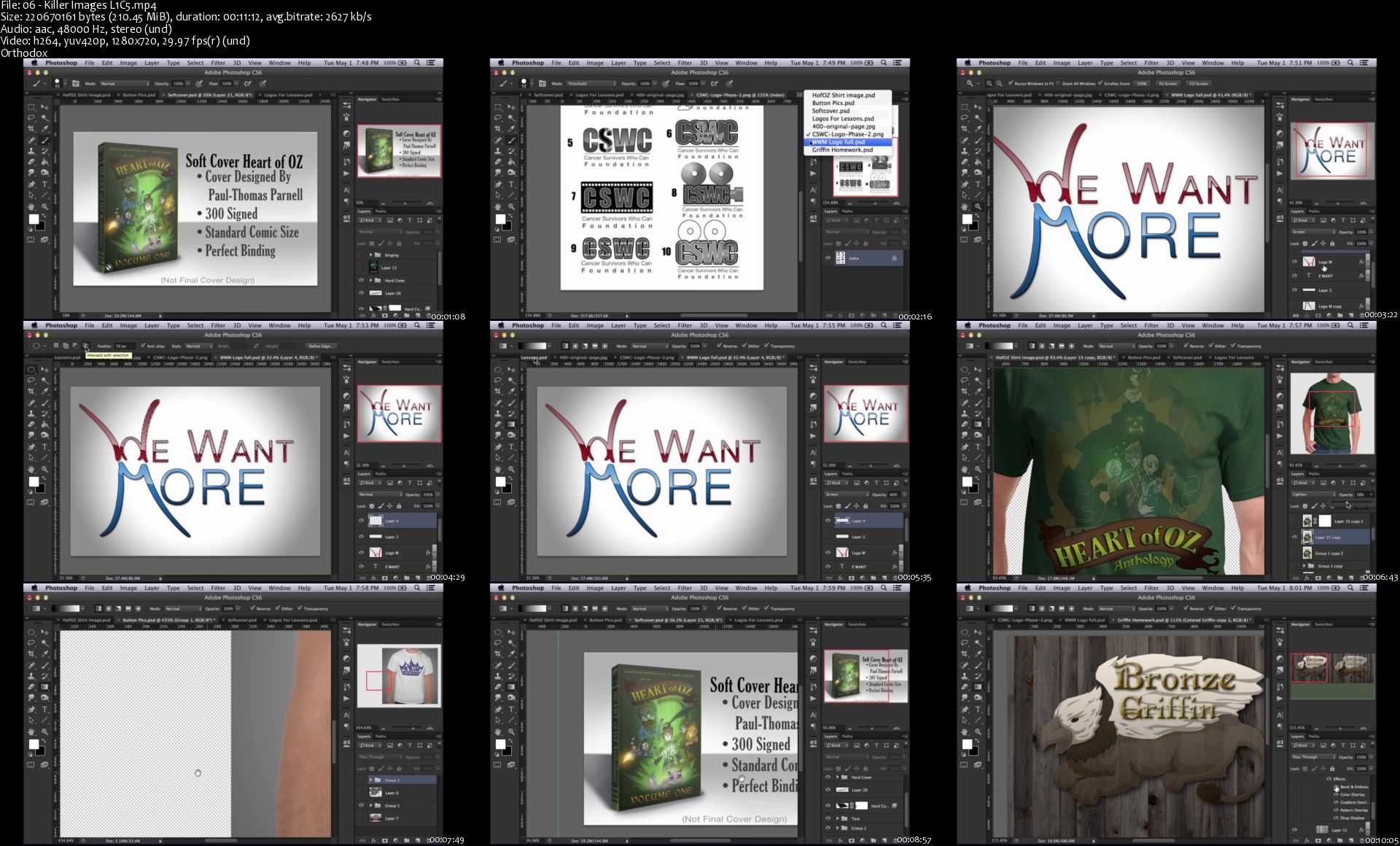Toggle Reverse checkbox in 00:06:43 frame
The height and width of the screenshot is (846, 1400).
[x=1186, y=346]
